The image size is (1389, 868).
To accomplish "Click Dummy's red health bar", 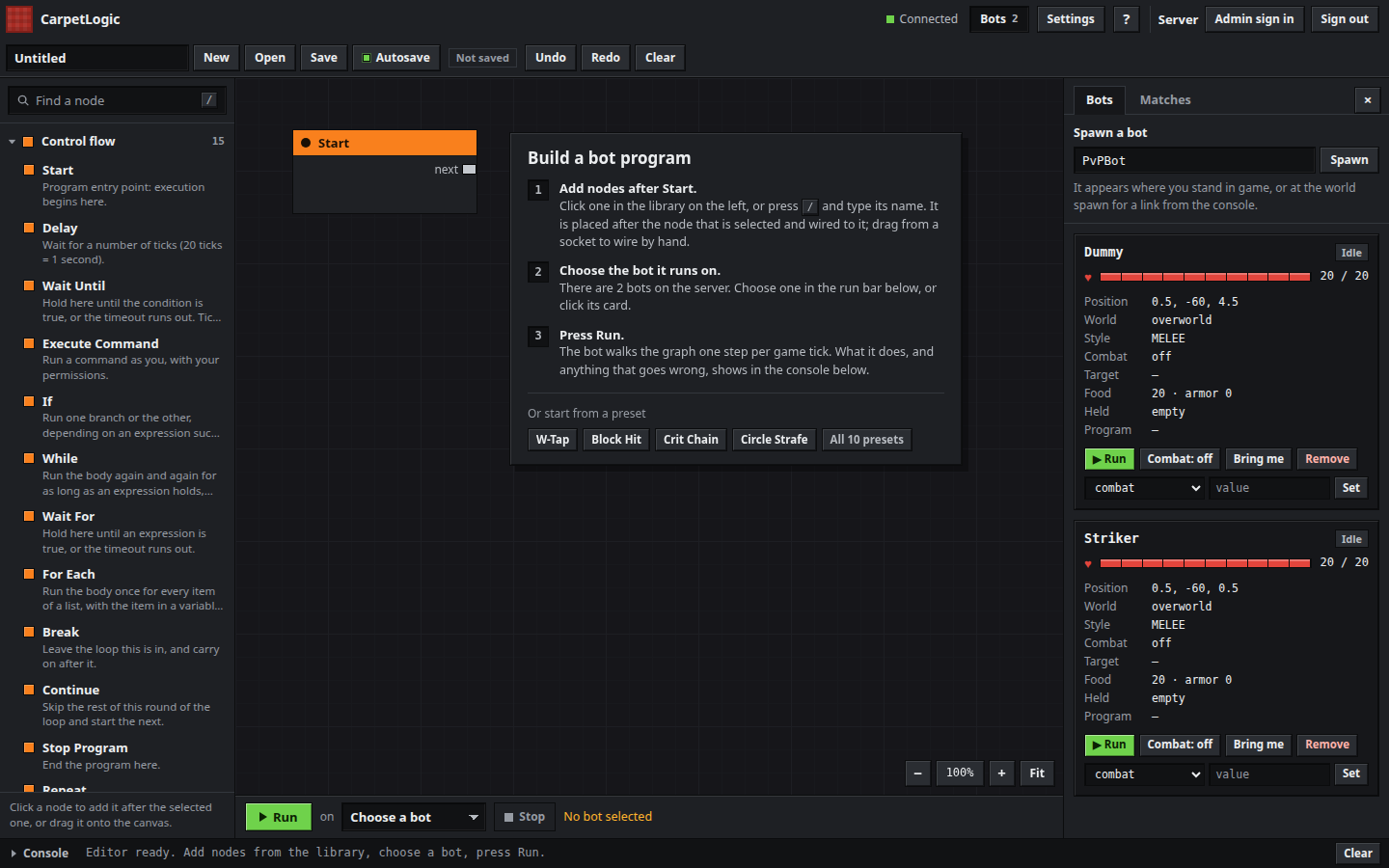I will pyautogui.click(x=1205, y=277).
